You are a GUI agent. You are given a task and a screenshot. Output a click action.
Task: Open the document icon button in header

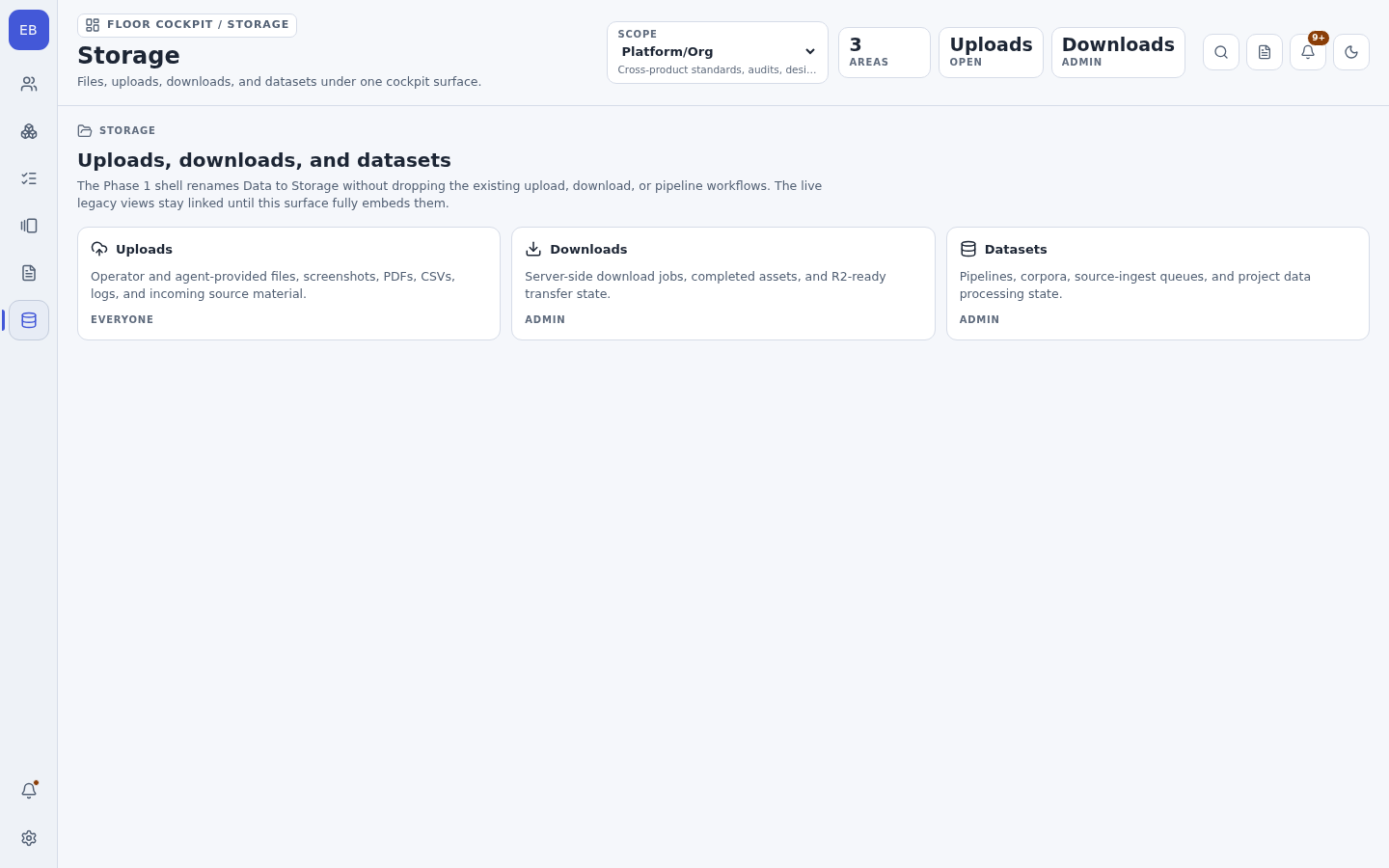pyautogui.click(x=1265, y=52)
